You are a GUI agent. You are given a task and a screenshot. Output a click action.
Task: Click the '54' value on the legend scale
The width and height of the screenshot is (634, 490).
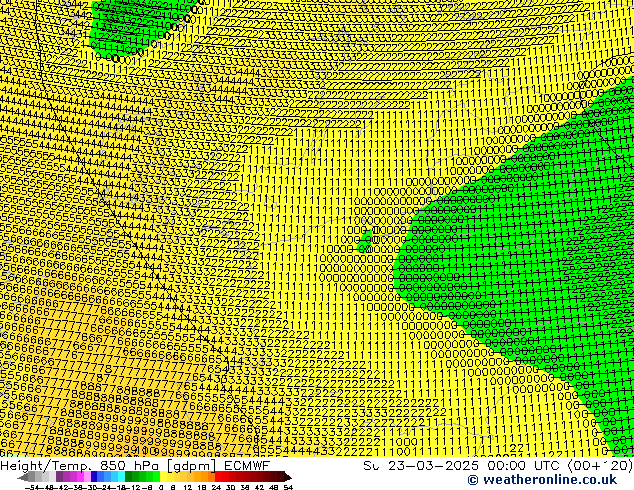click(x=289, y=487)
